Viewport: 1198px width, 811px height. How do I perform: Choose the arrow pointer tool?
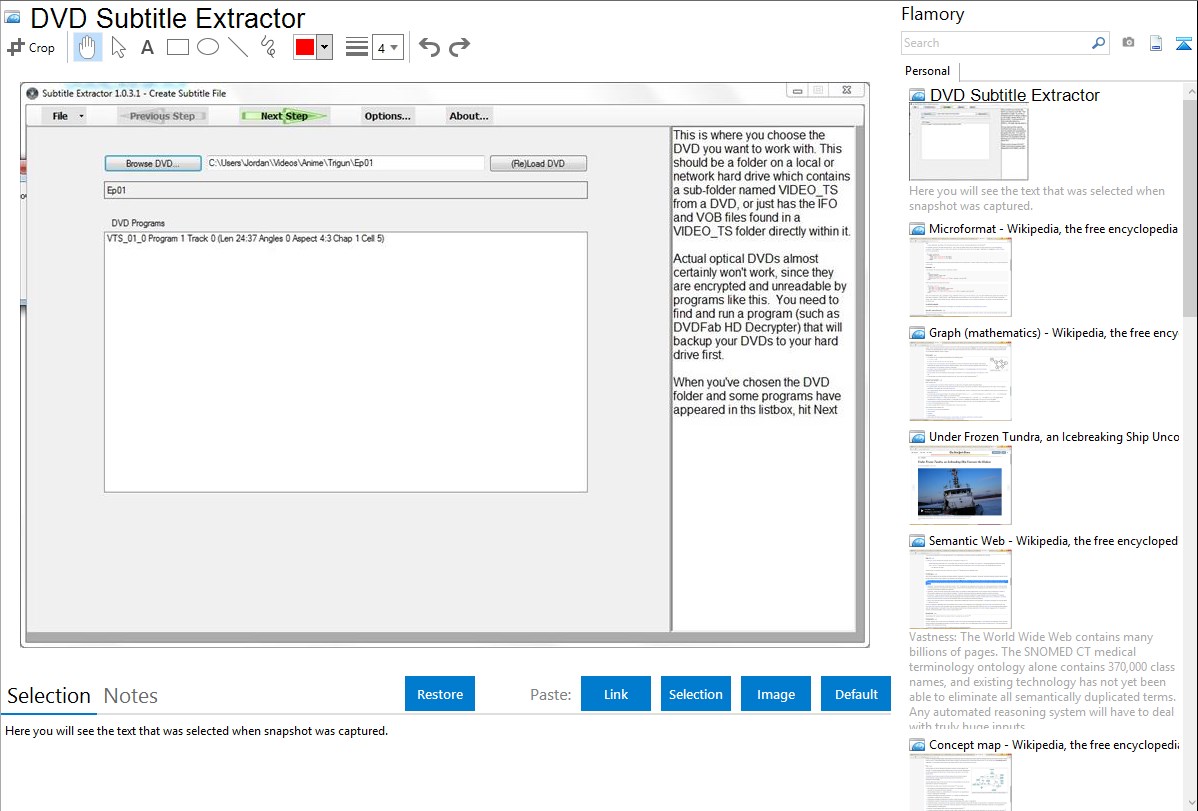(x=118, y=47)
